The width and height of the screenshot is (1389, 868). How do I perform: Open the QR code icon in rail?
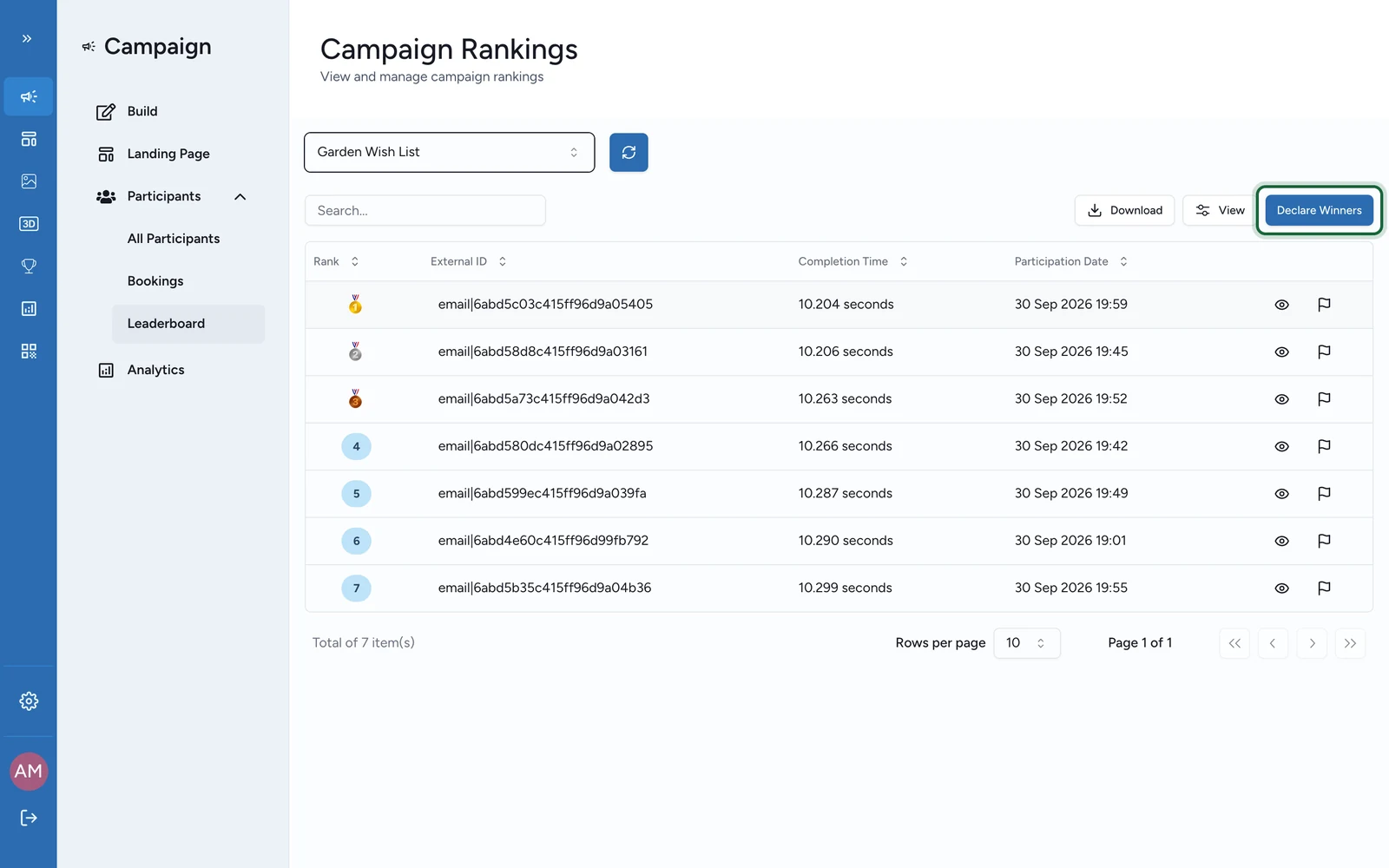tap(29, 352)
